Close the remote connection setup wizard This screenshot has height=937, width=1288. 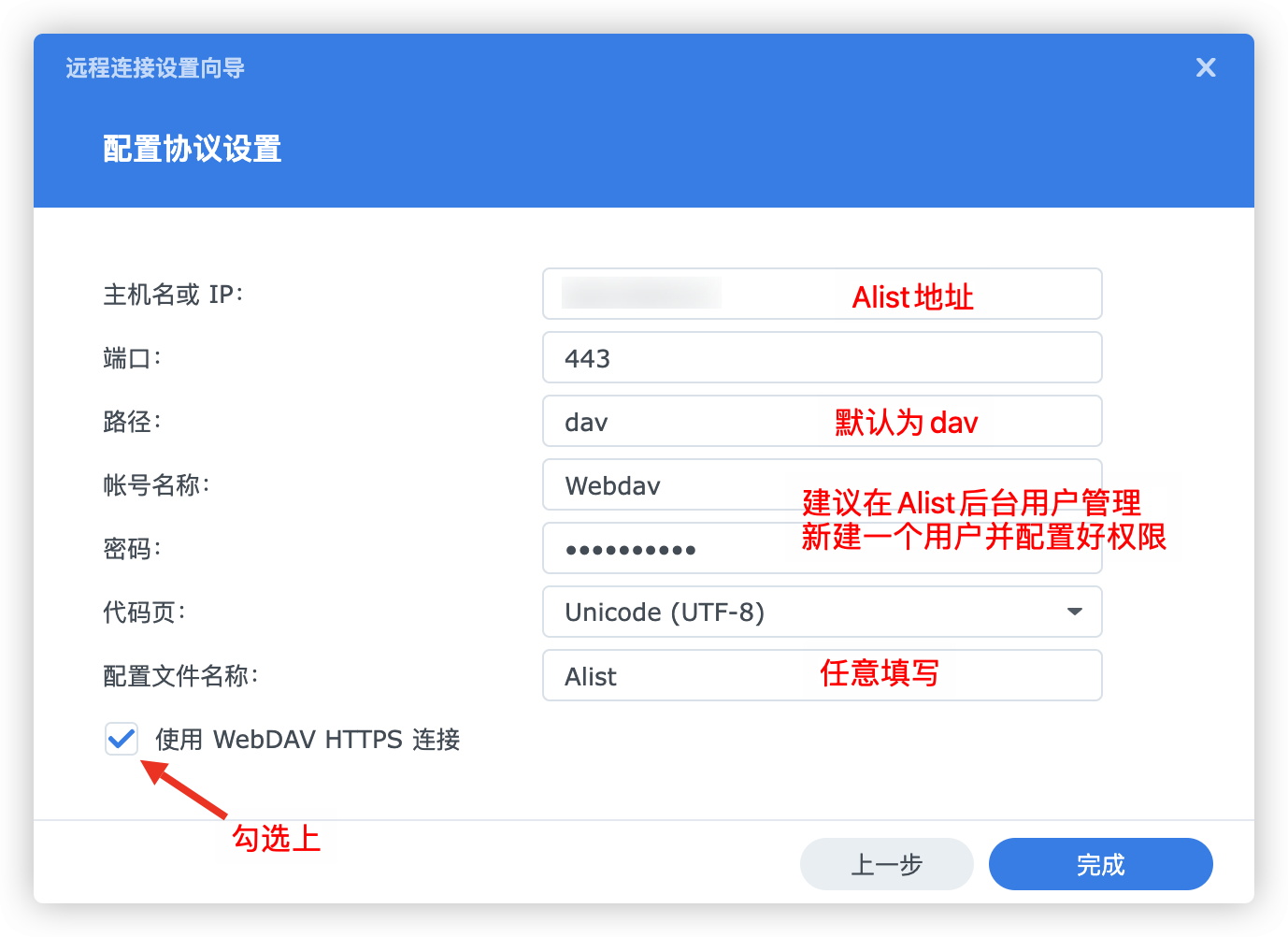tap(1206, 67)
